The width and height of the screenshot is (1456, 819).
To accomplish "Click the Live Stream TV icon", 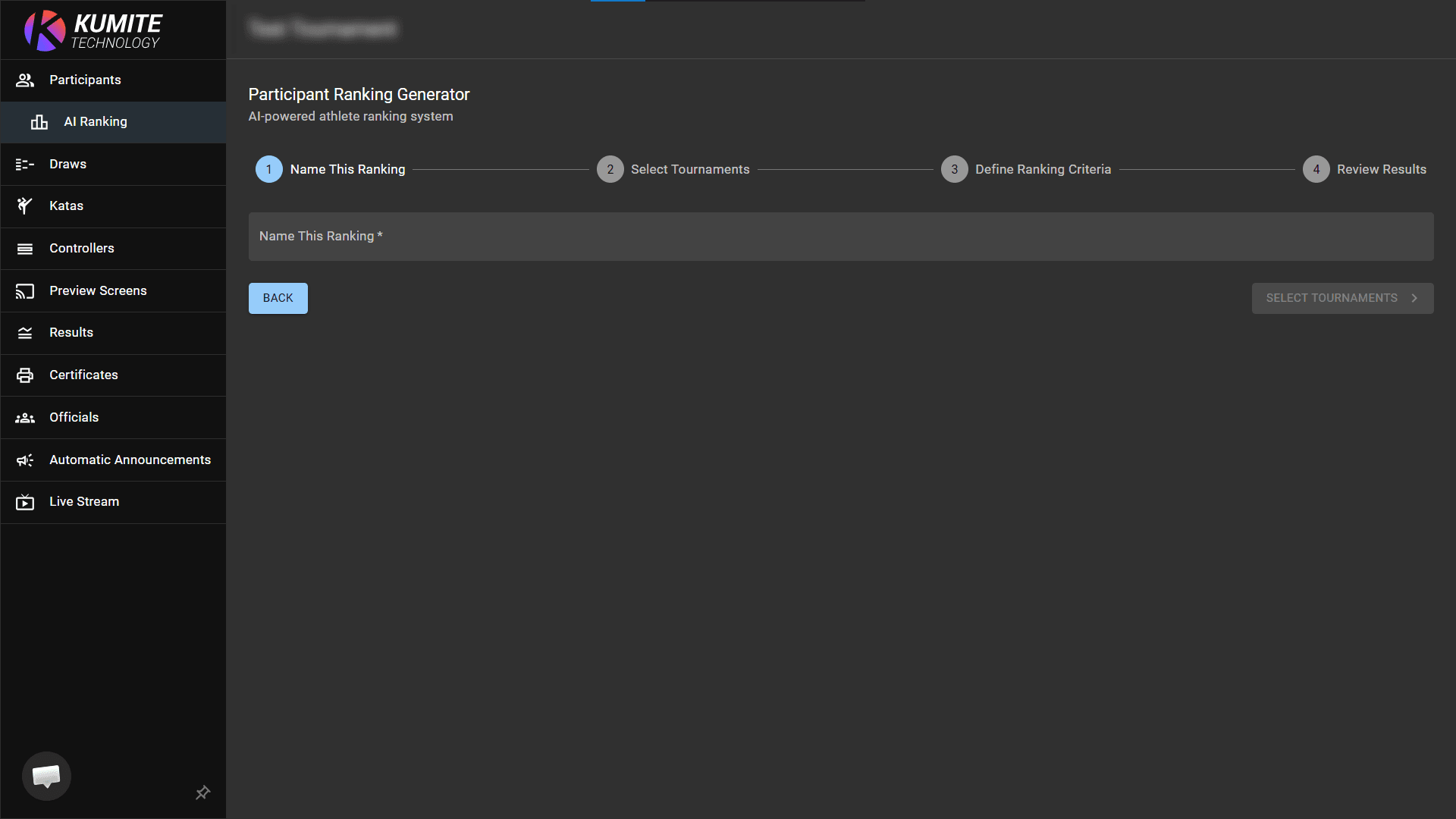I will pyautogui.click(x=25, y=502).
